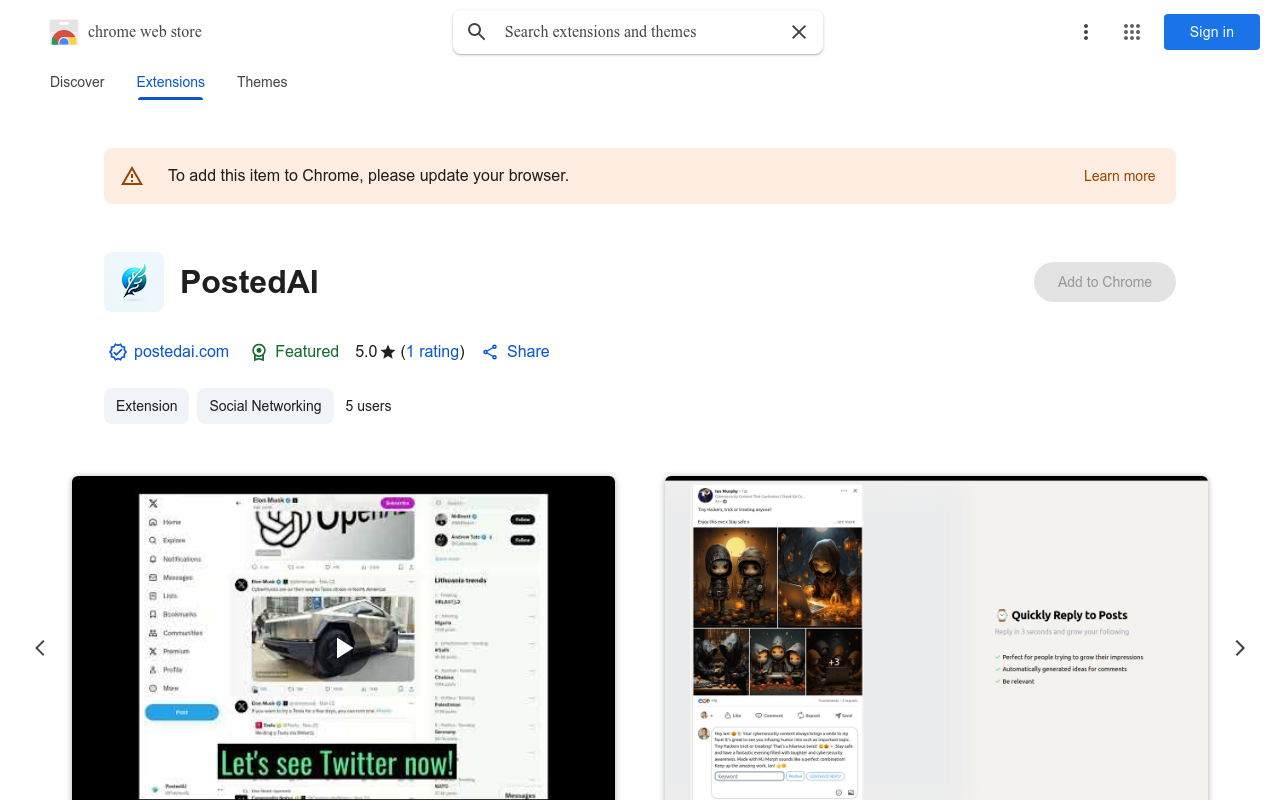Select the Social Networking category chip

(x=265, y=406)
